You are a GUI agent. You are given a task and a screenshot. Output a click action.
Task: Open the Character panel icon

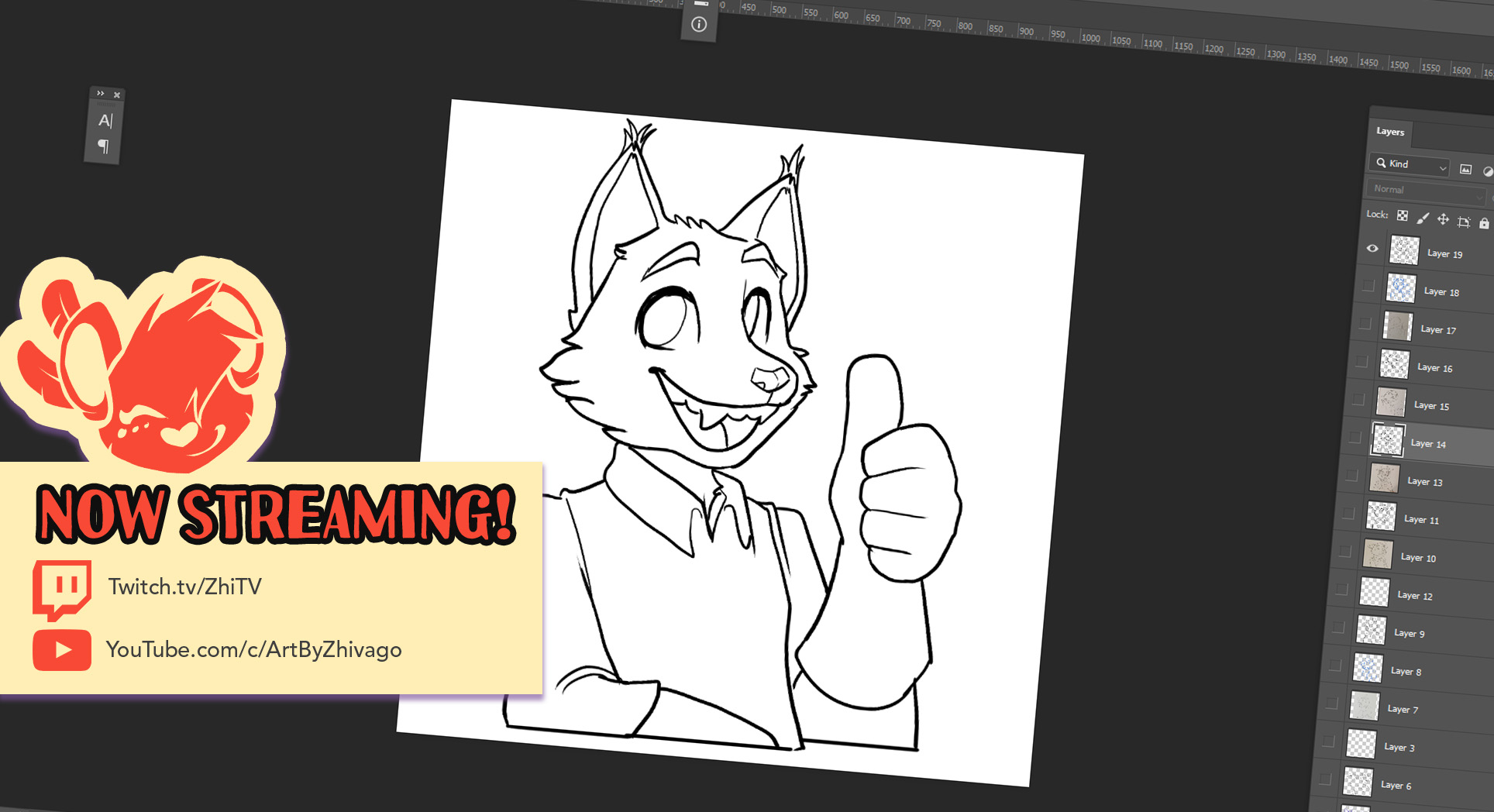coord(105,121)
